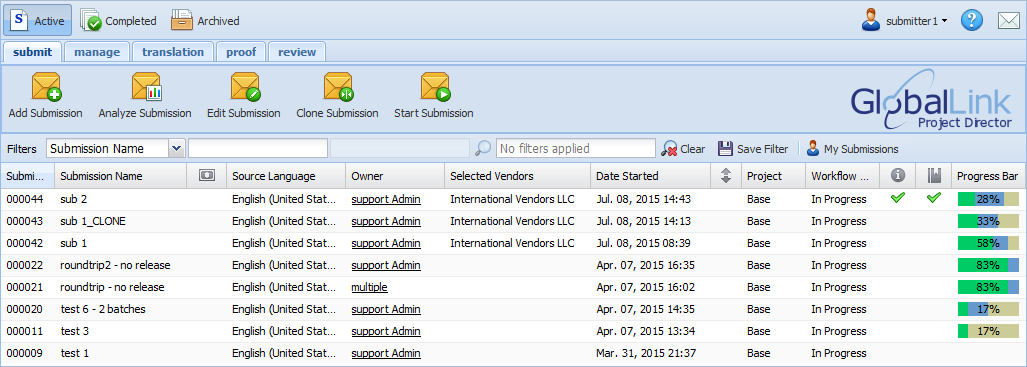
Task: Click the Save Filter button
Action: (x=753, y=149)
